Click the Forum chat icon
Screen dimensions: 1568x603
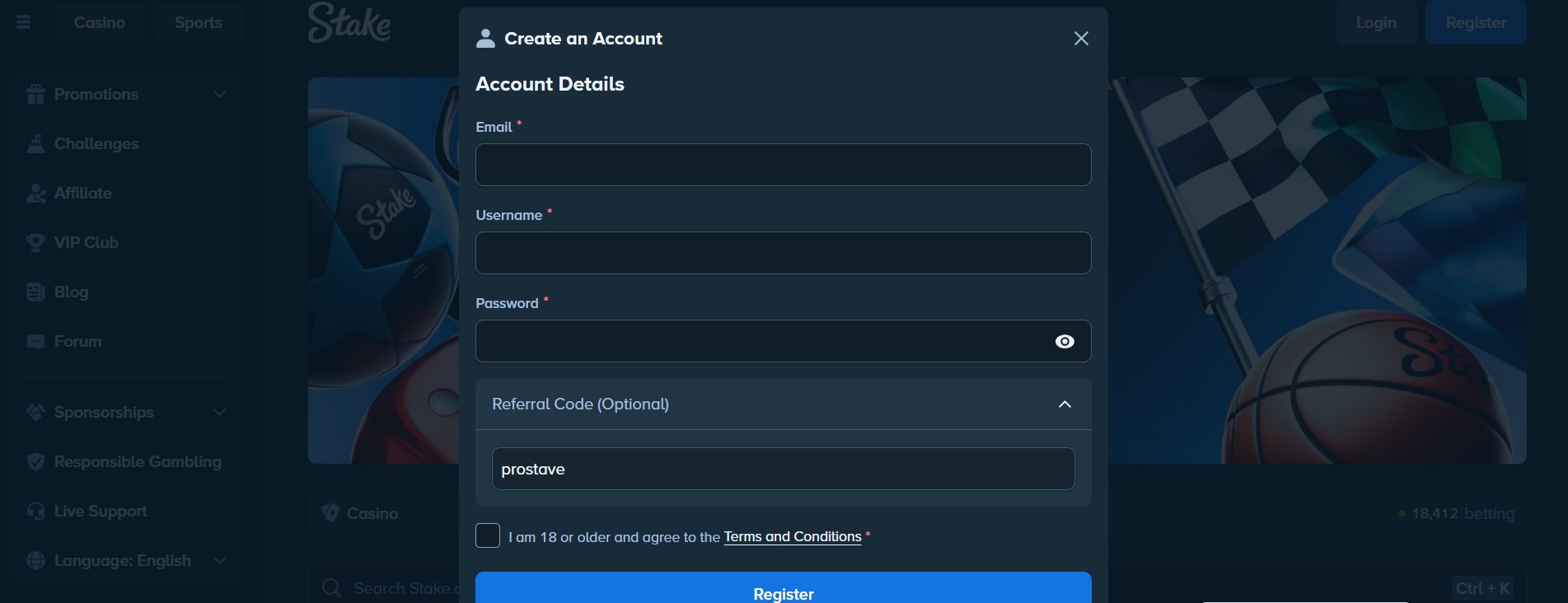[x=35, y=341]
